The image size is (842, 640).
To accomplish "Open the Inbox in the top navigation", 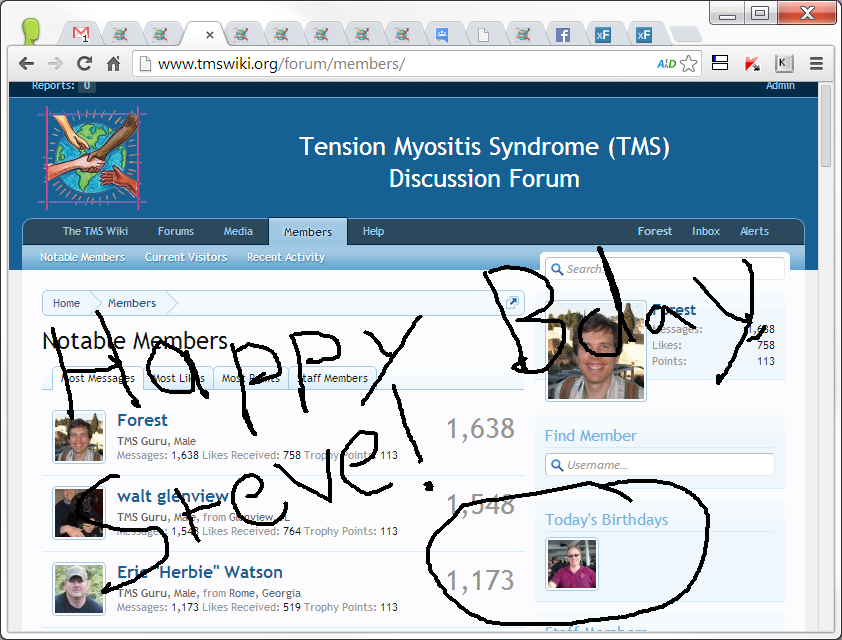I will [x=706, y=231].
